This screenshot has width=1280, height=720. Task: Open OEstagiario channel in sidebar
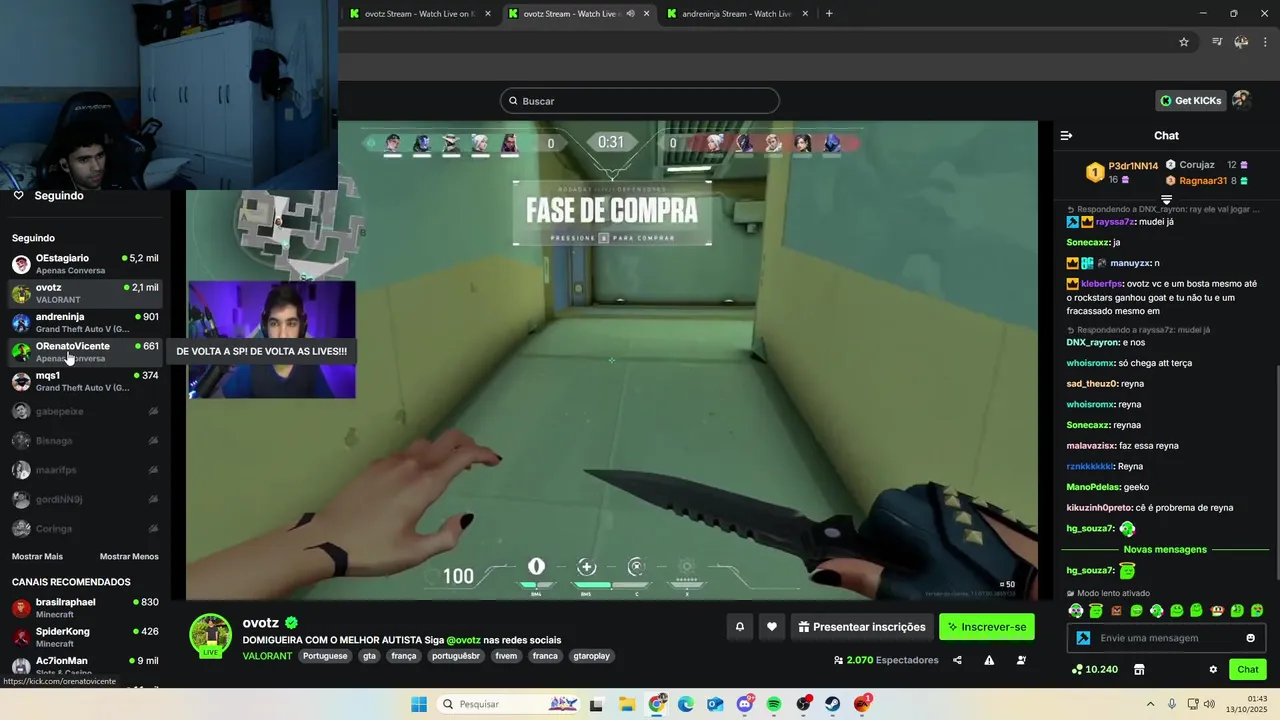pos(85,264)
